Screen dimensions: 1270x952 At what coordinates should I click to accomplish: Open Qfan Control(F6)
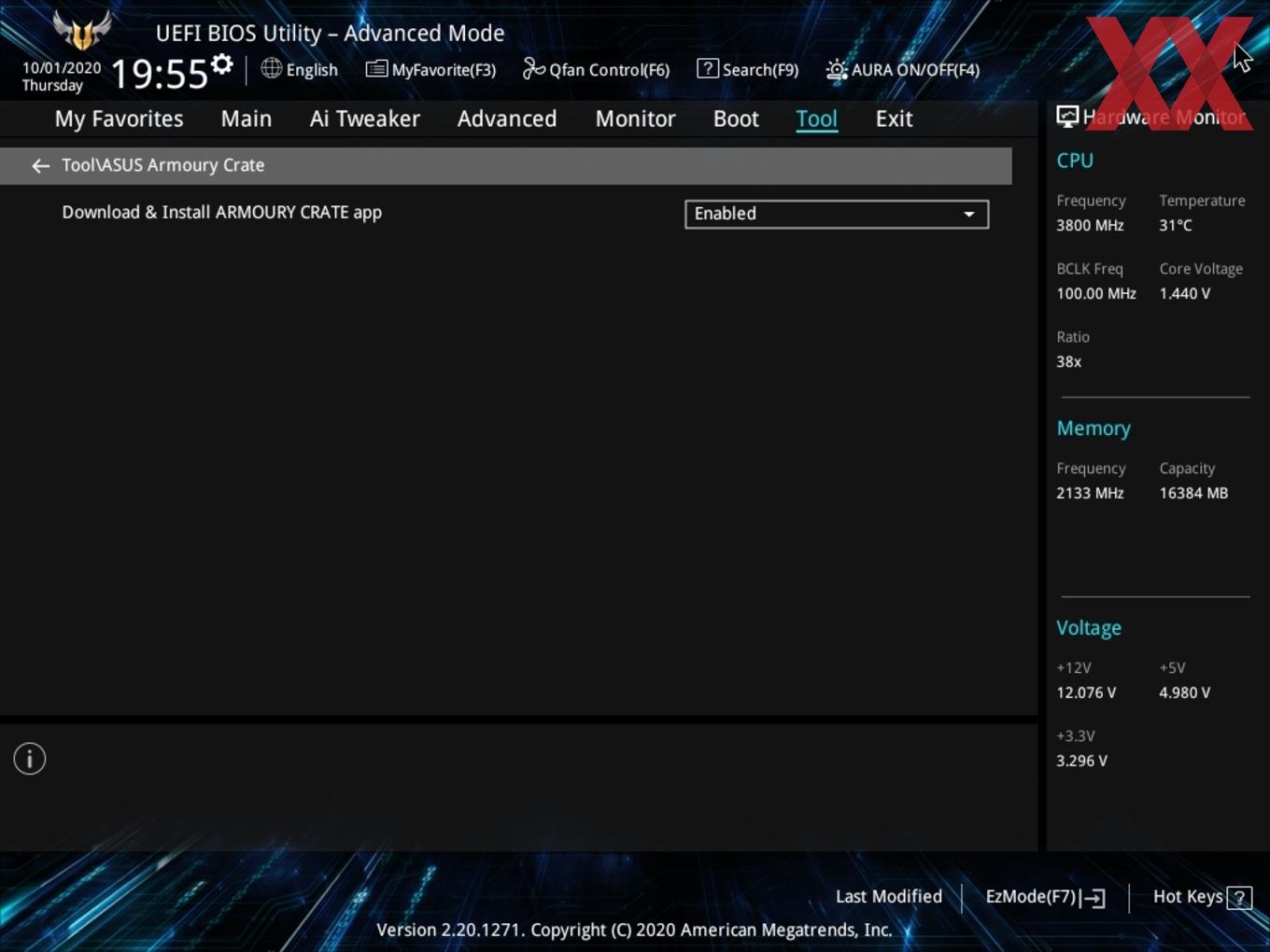[x=596, y=69]
